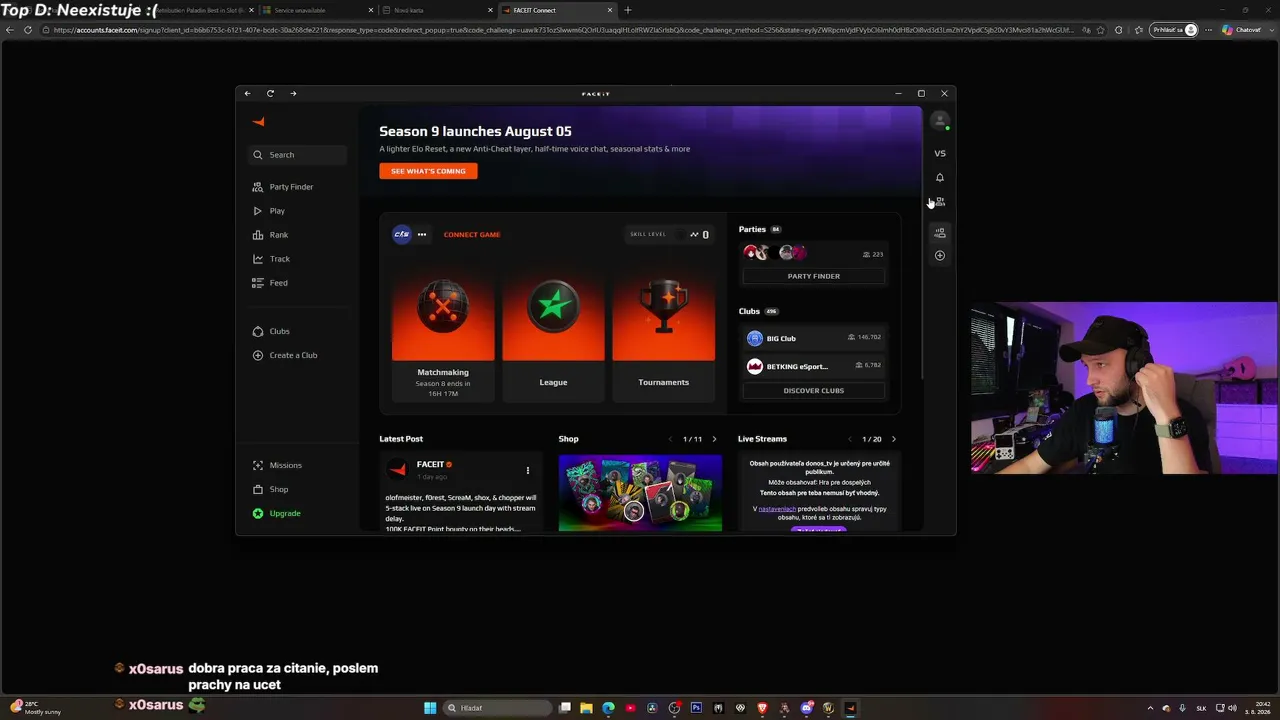Select the CS2 game icon
1280x720 pixels.
point(402,234)
